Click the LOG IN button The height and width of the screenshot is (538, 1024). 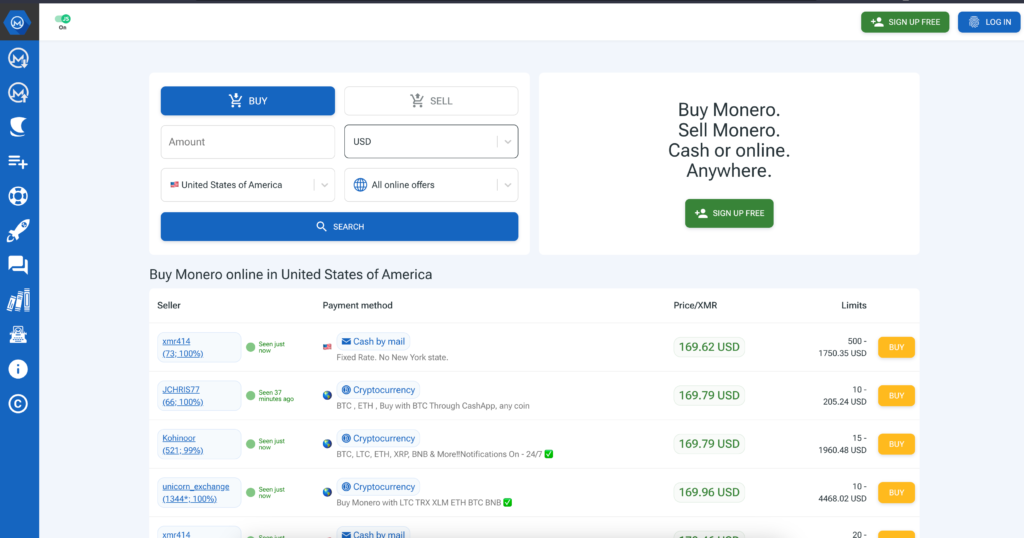click(989, 22)
